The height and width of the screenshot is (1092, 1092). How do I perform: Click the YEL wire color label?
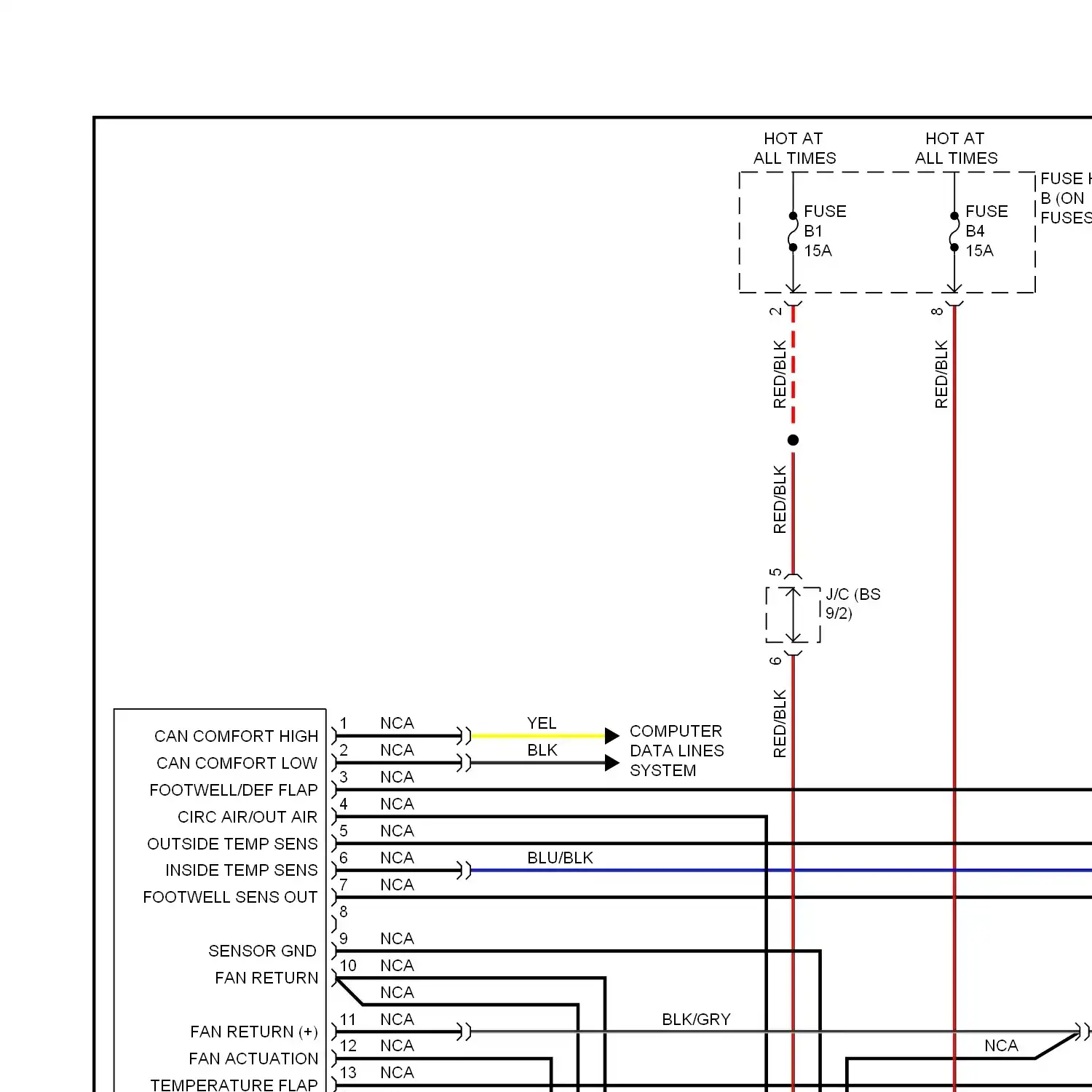[x=542, y=723]
